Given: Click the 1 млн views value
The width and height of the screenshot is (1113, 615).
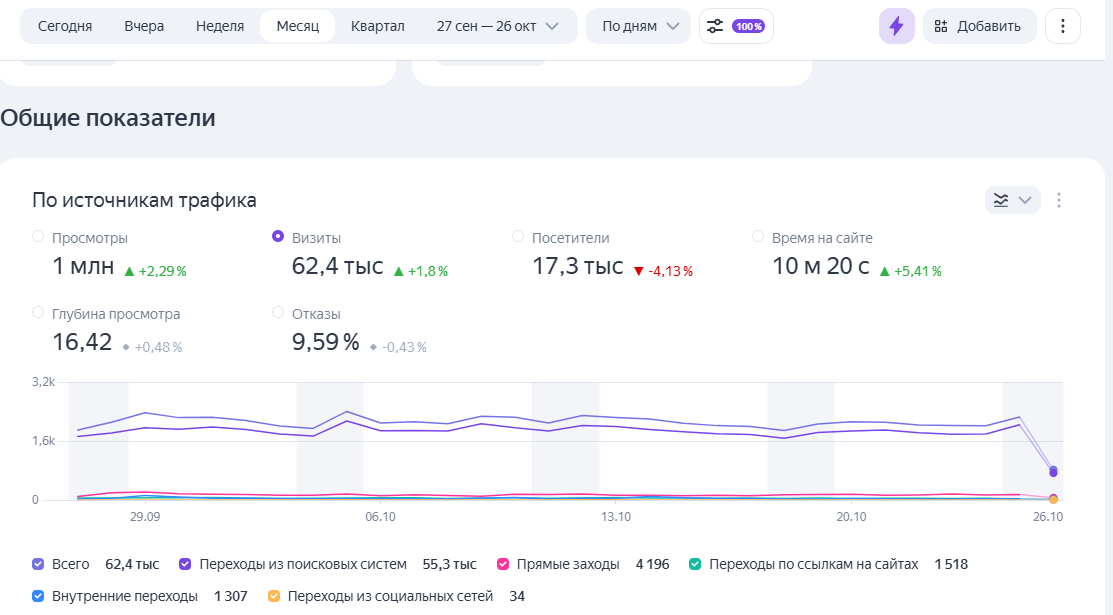Looking at the screenshot, I should coord(83,266).
